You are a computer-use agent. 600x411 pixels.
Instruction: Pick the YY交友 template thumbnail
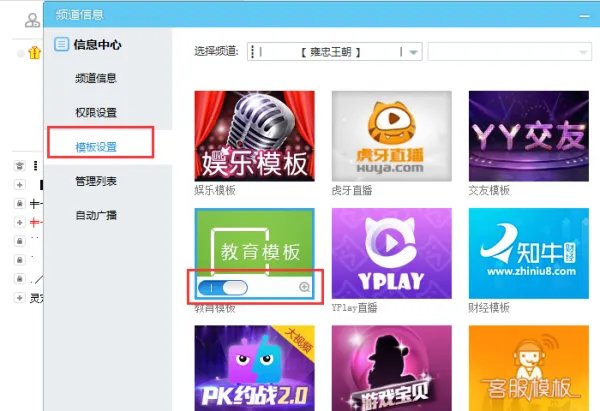[x=528, y=136]
